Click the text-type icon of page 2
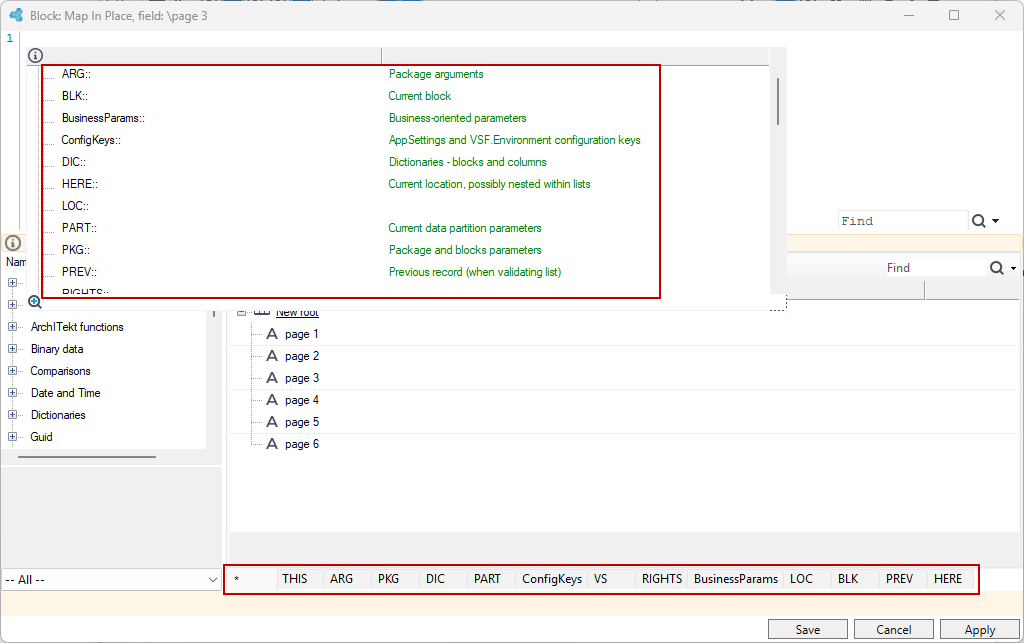The height and width of the screenshot is (643, 1024). point(272,356)
